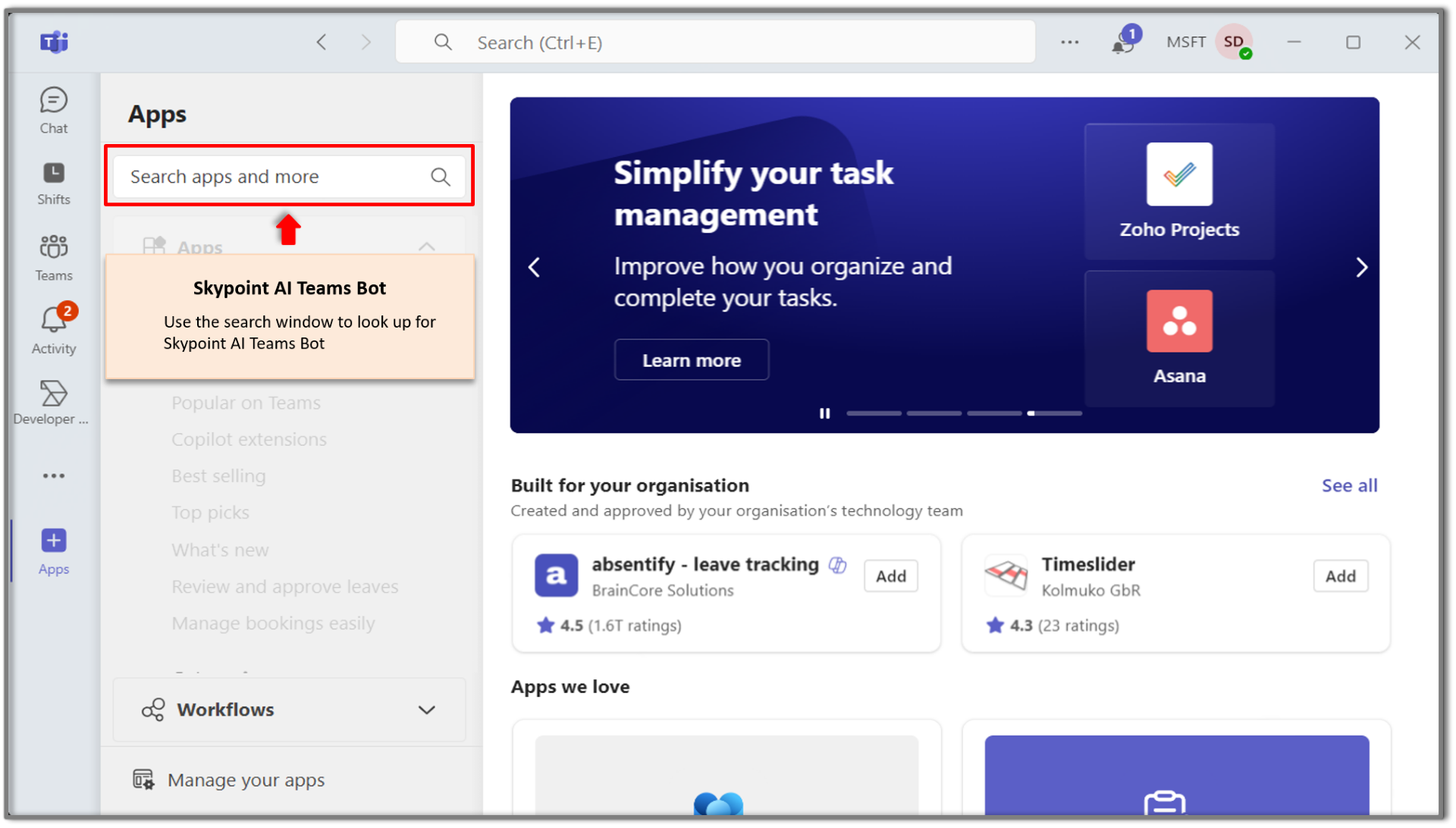Viewport: 1456px width, 828px height.
Task: Jump to the third carousel slide indicator
Action: (994, 413)
